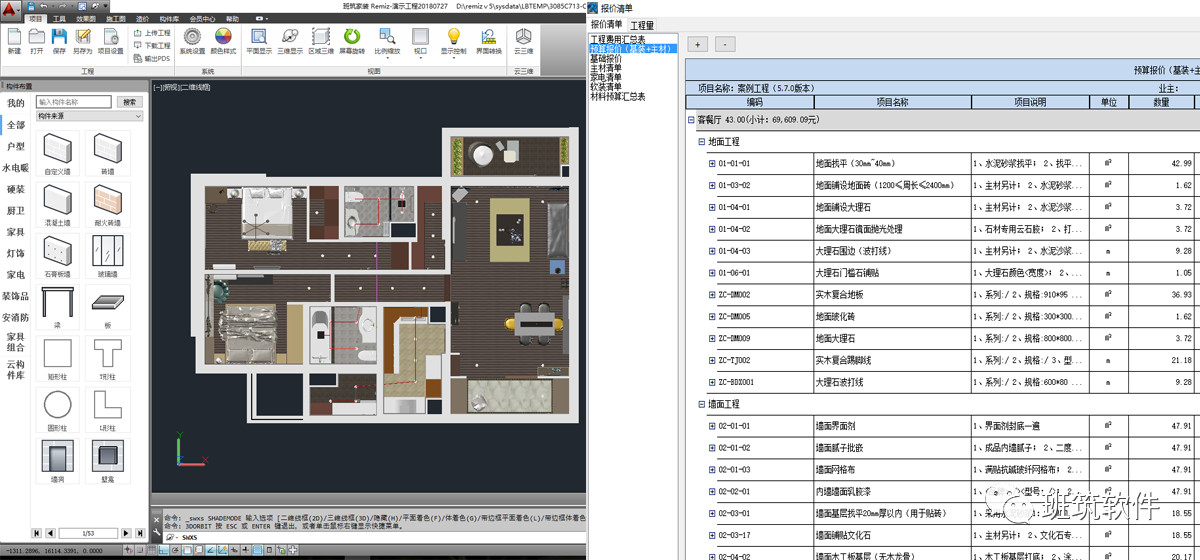
Task: Open the 构件来源 dropdown
Action: tap(89, 116)
